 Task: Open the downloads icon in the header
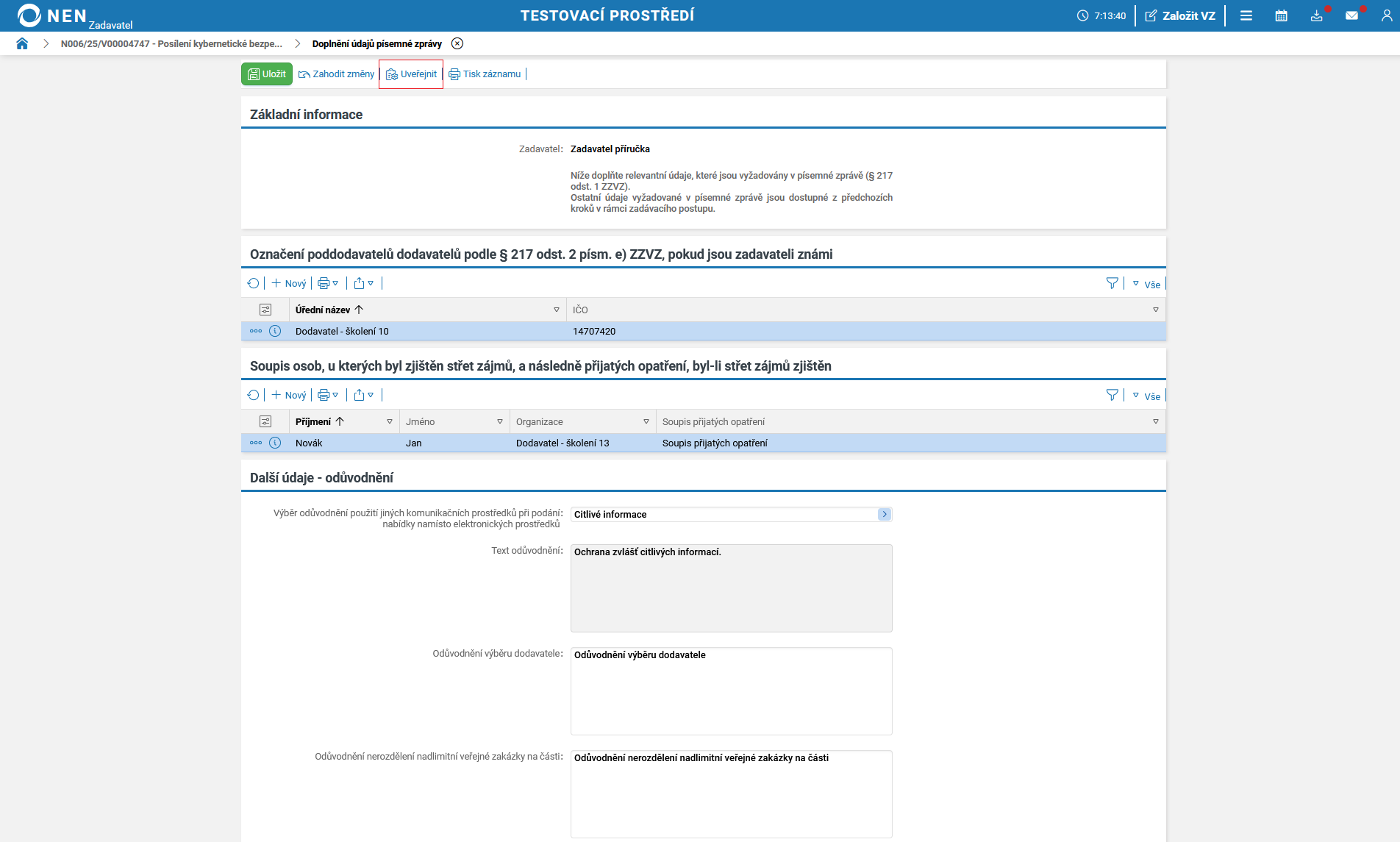1317,15
